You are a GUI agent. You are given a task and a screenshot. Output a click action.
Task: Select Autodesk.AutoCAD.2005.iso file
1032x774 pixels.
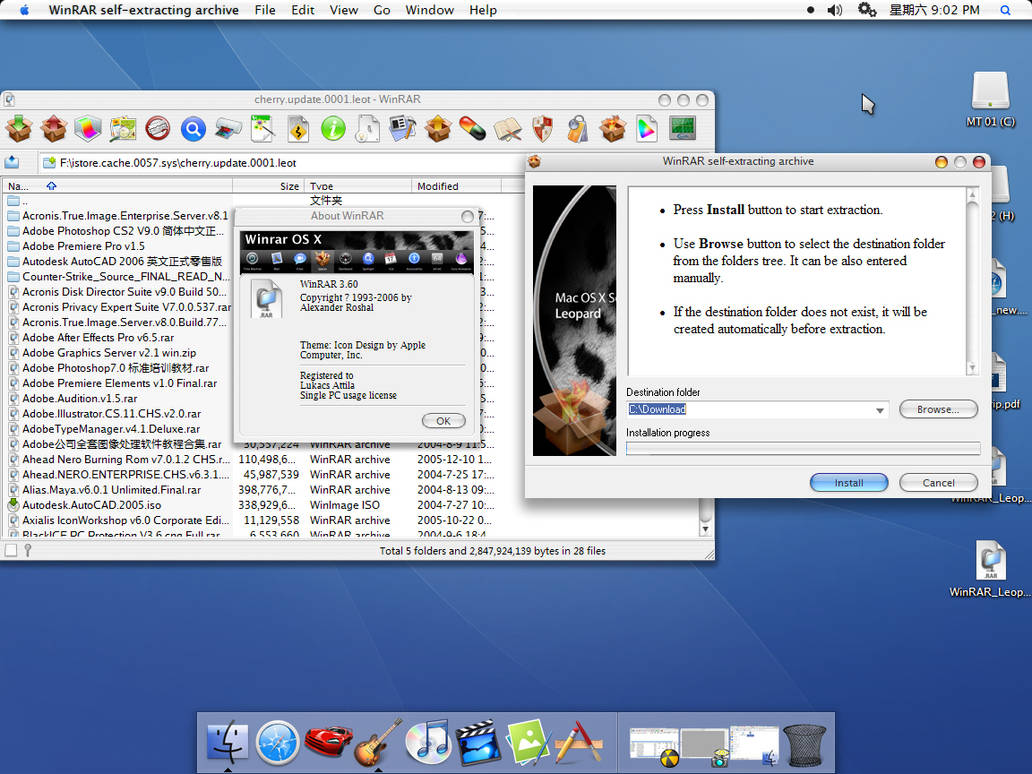[x=92, y=505]
